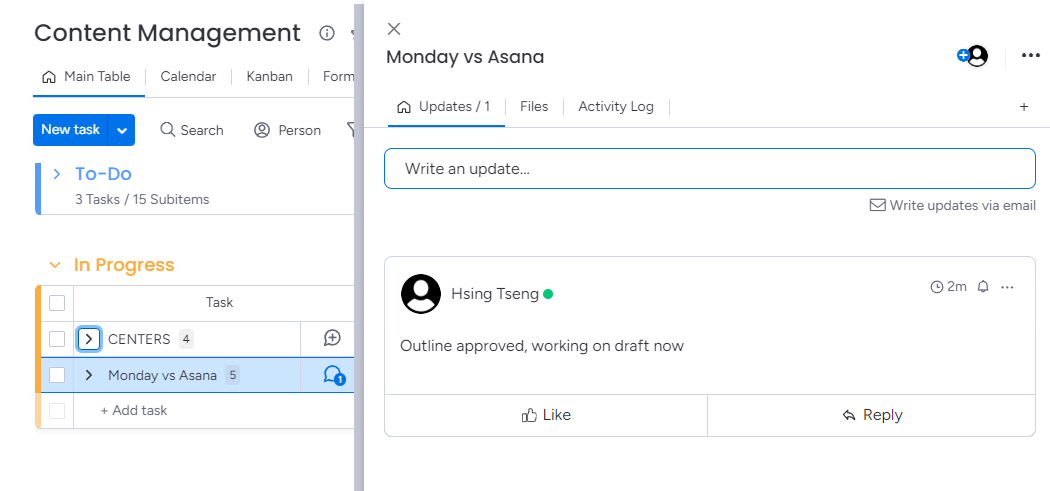Like the update from Hsing Tseng

click(546, 415)
